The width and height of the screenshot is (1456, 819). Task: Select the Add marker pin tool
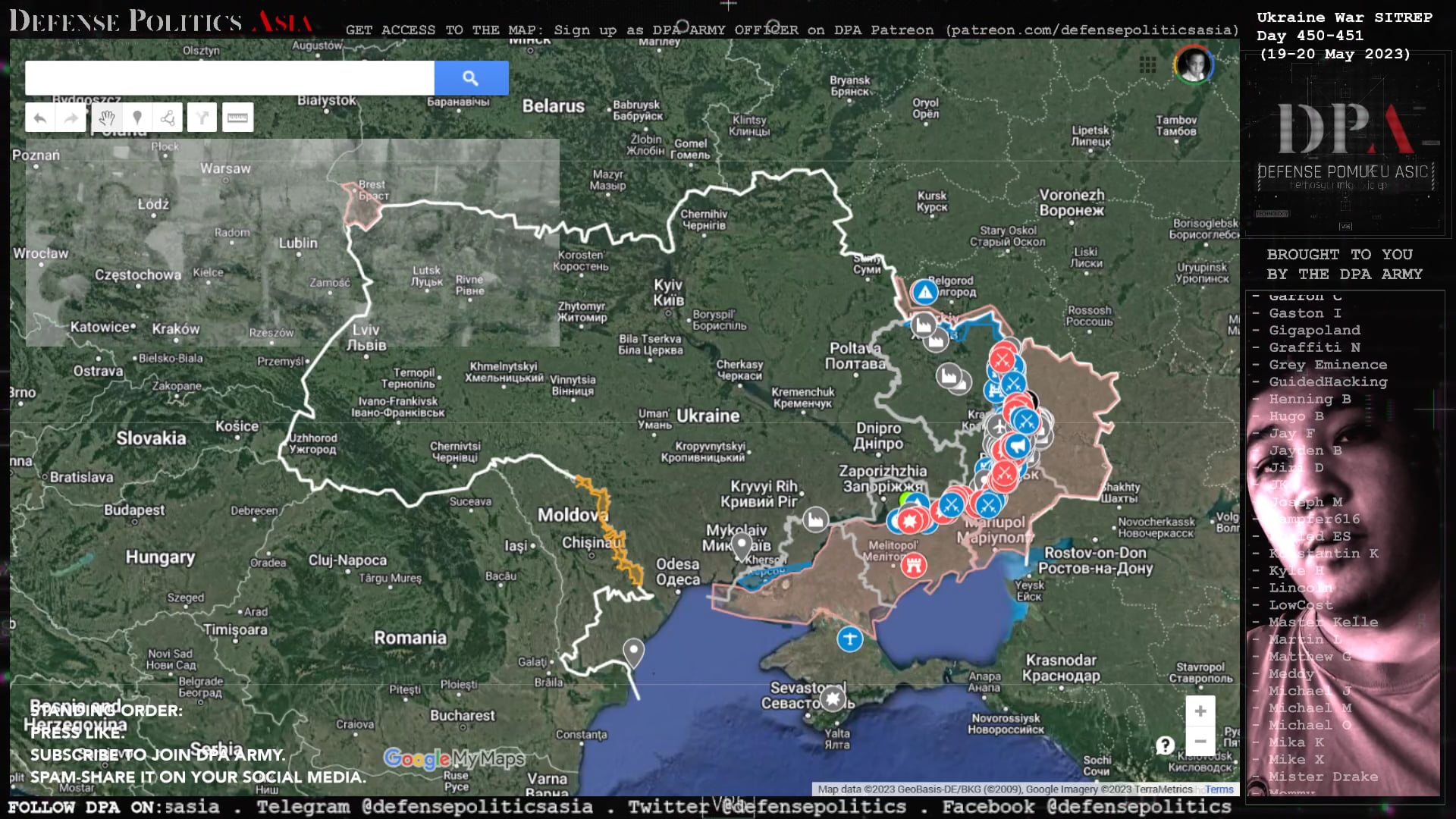tap(137, 118)
